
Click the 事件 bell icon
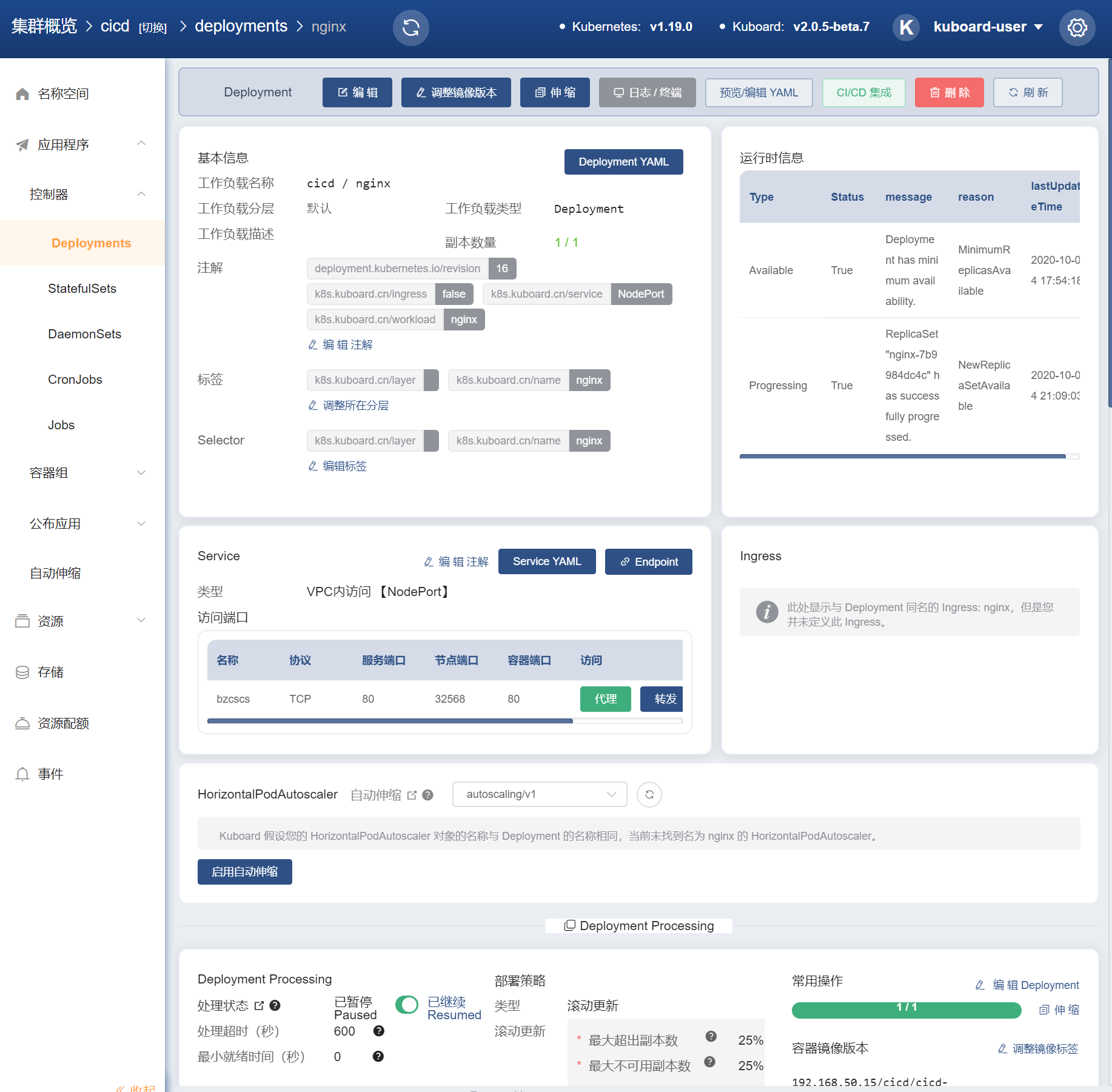point(22,774)
